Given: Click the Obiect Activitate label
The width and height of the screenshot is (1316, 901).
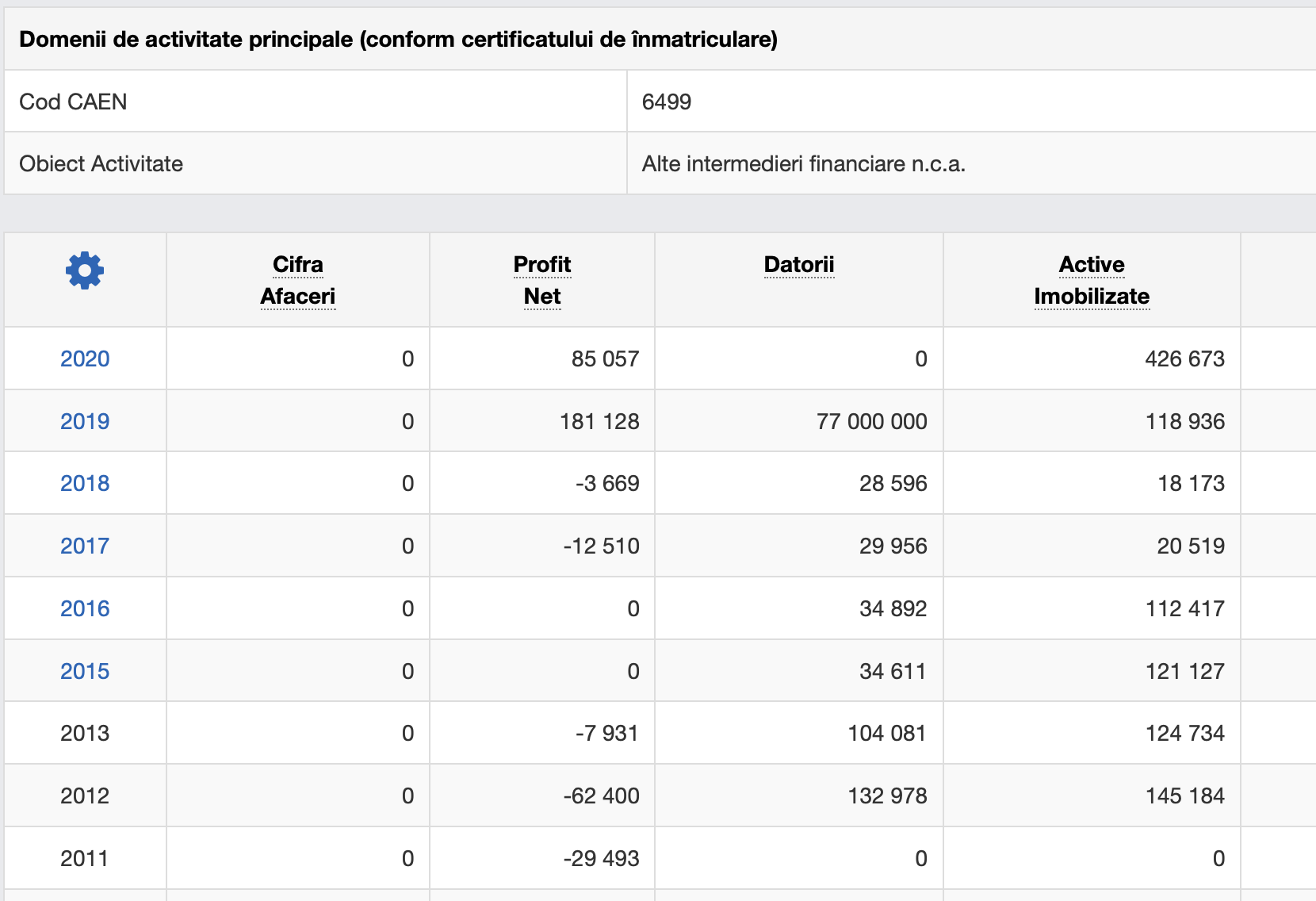Looking at the screenshot, I should click(101, 163).
